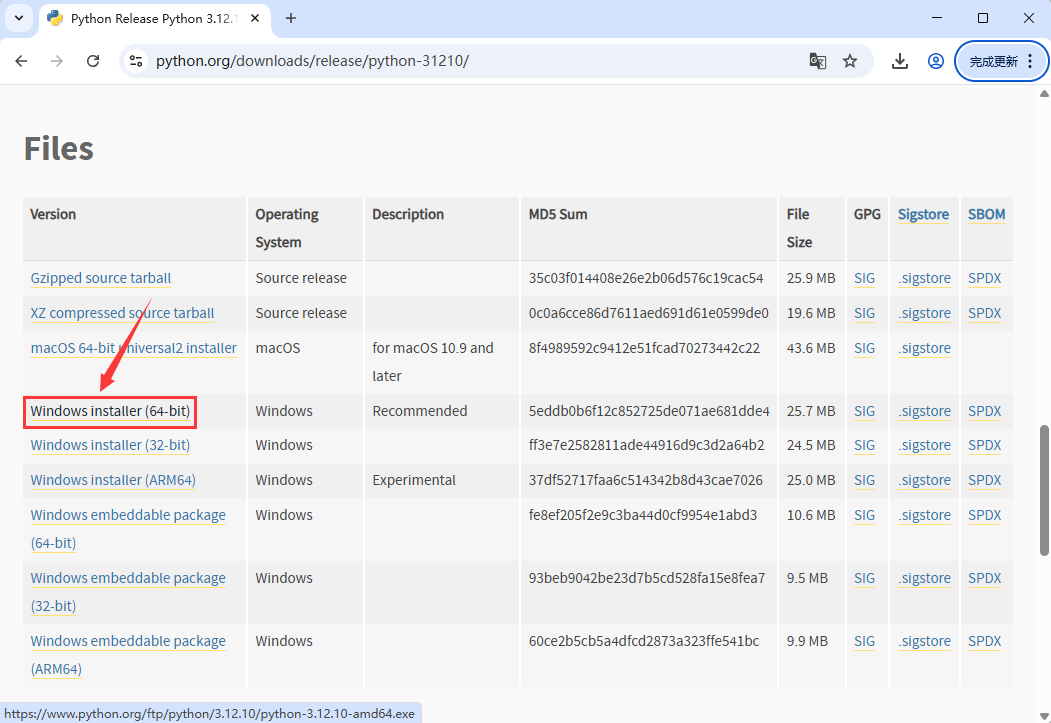The height and width of the screenshot is (723, 1051).
Task: Download Windows installer (32-bit)
Action: [x=110, y=445]
